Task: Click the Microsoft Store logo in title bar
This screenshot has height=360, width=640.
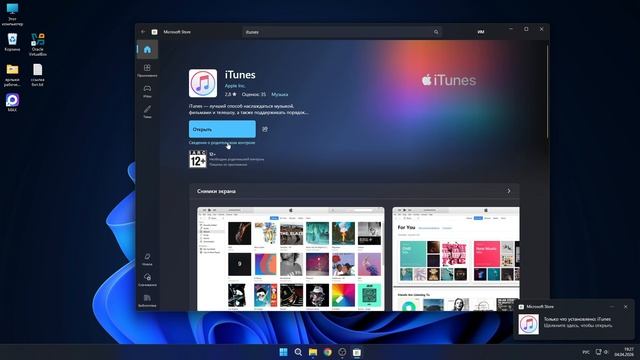Action: 154,32
